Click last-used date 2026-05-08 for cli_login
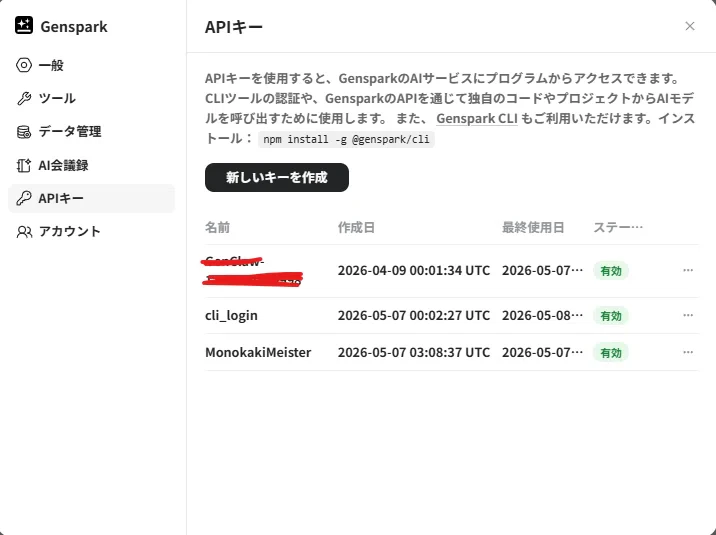The image size is (716, 535). point(542,315)
